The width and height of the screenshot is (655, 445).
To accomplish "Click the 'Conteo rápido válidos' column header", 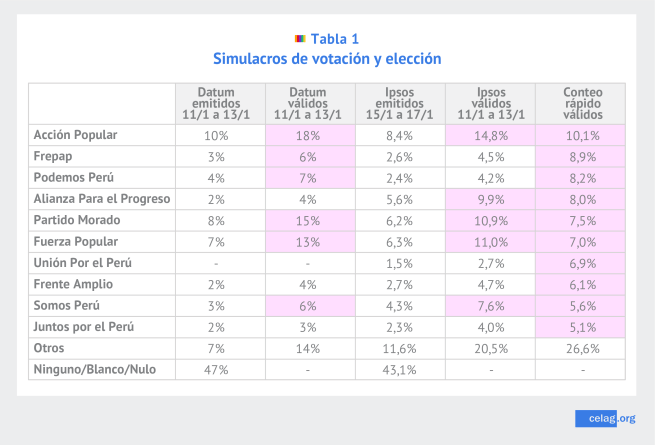I will coord(581,104).
